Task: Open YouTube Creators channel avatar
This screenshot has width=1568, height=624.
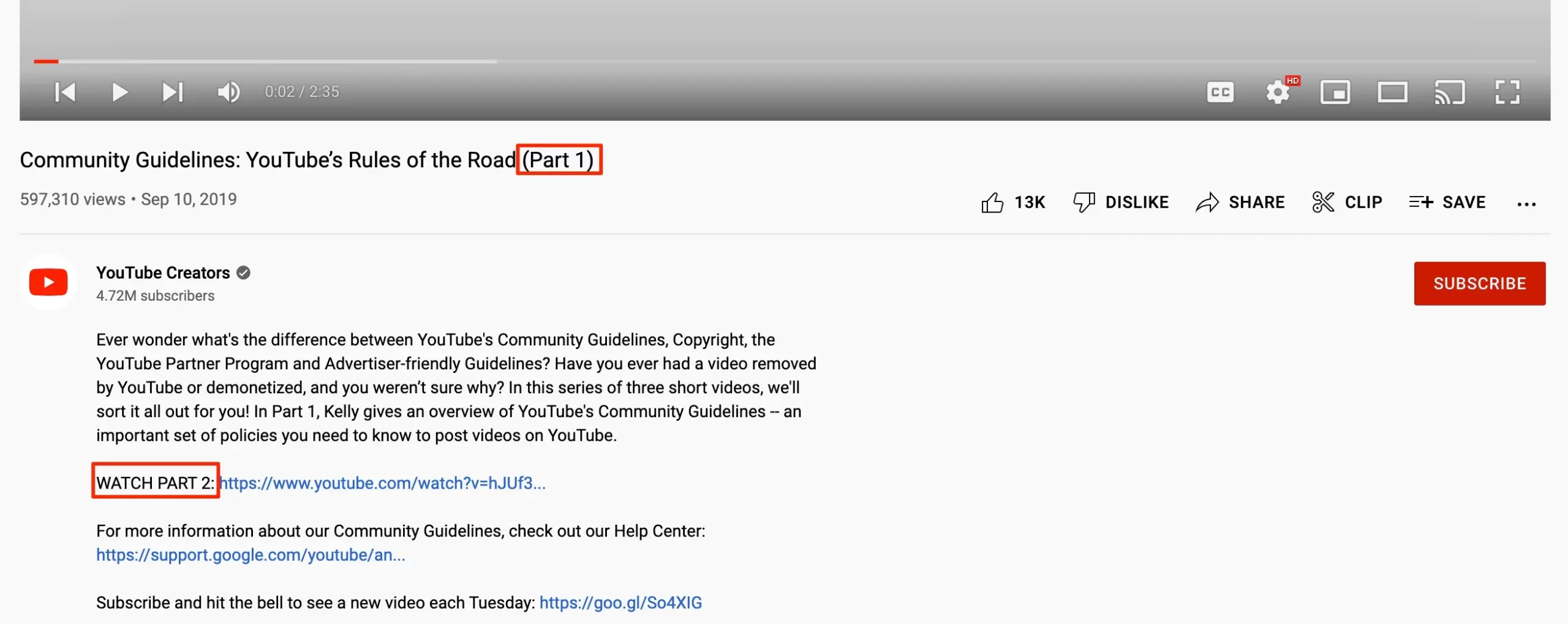Action: click(x=48, y=282)
